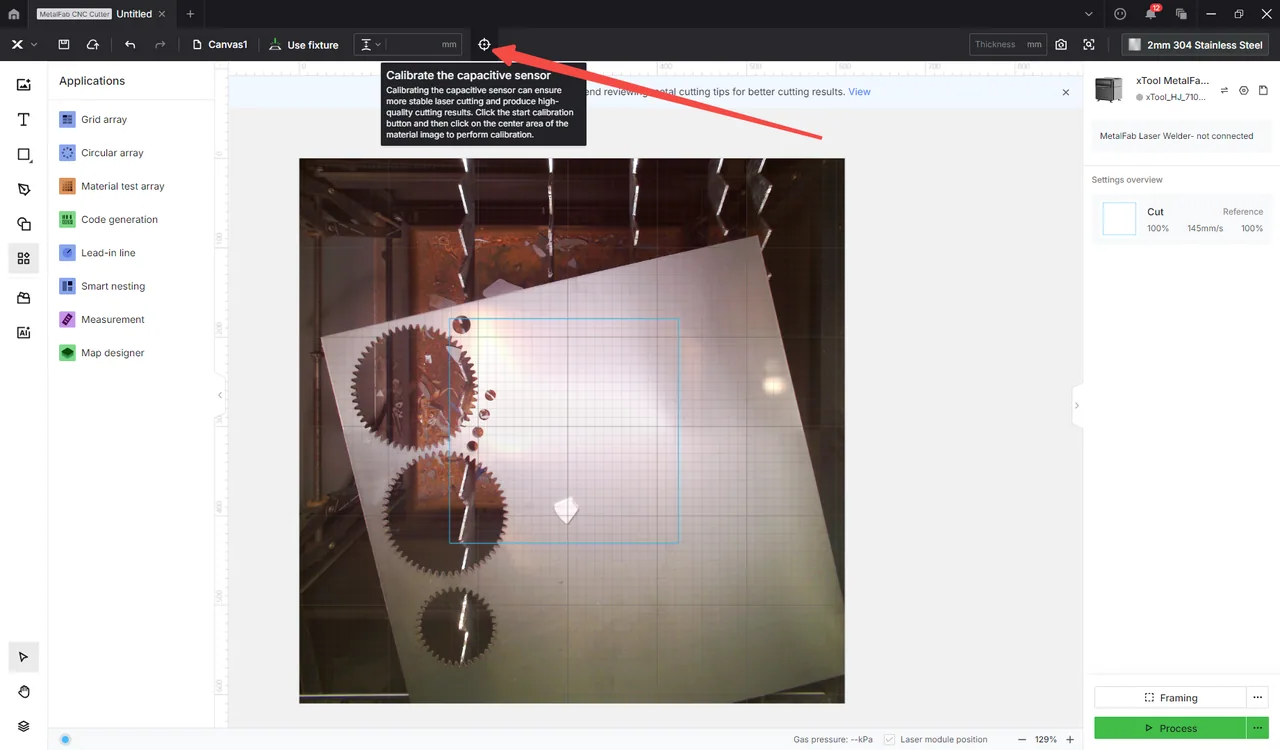This screenshot has width=1280, height=750.
Task: Click the green Process button
Action: (1170, 728)
